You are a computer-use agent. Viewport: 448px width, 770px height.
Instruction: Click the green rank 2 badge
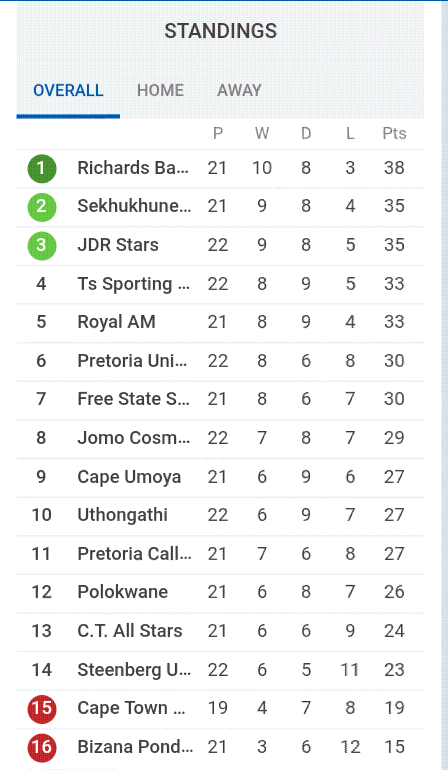coord(42,207)
